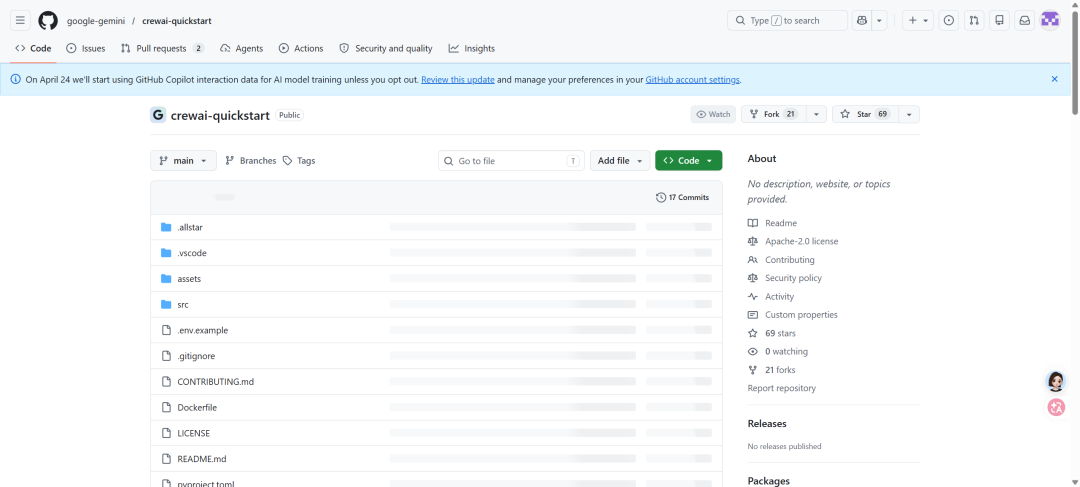
Task: Open Custom properties link
Action: 793,315
